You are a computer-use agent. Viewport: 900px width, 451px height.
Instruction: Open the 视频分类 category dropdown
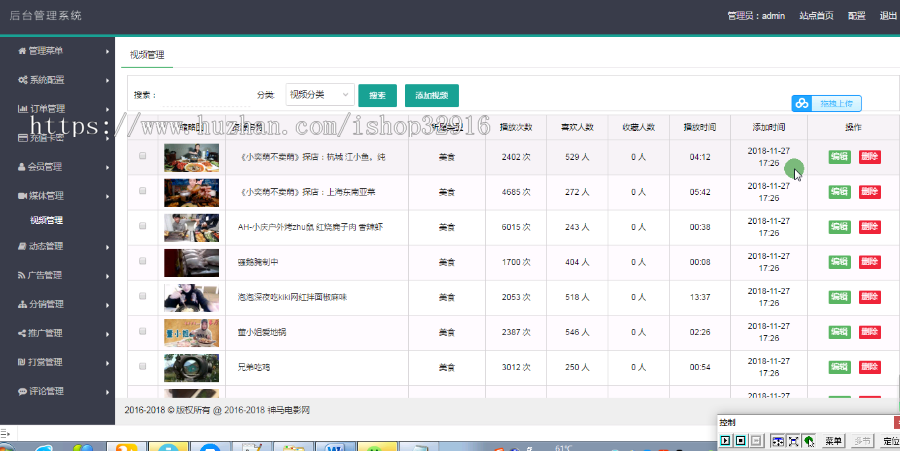click(320, 95)
